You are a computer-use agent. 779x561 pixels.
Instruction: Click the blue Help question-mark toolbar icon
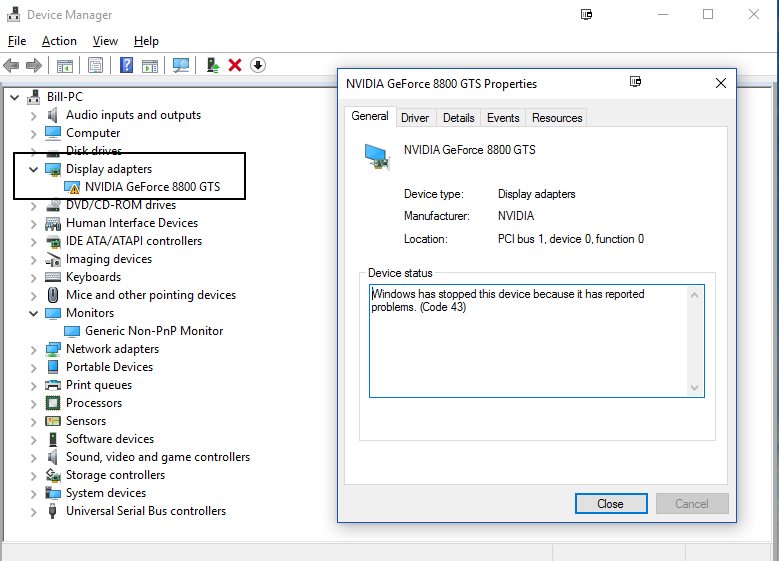[127, 65]
